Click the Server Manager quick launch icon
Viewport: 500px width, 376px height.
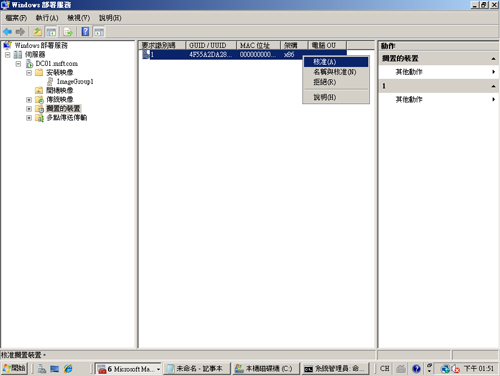[x=42, y=368]
